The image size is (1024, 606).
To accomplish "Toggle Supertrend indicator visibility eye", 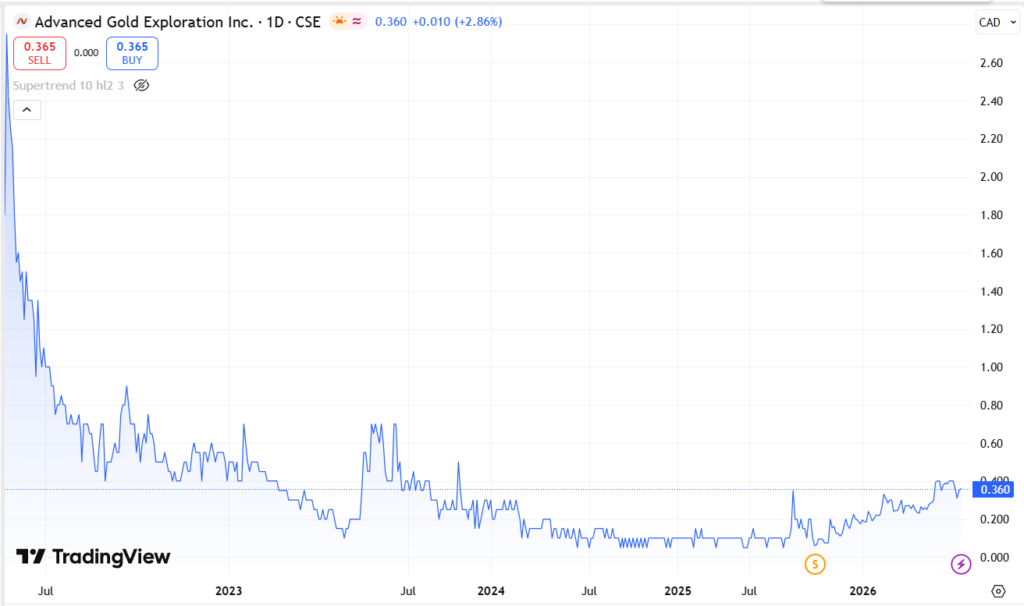I will [141, 85].
